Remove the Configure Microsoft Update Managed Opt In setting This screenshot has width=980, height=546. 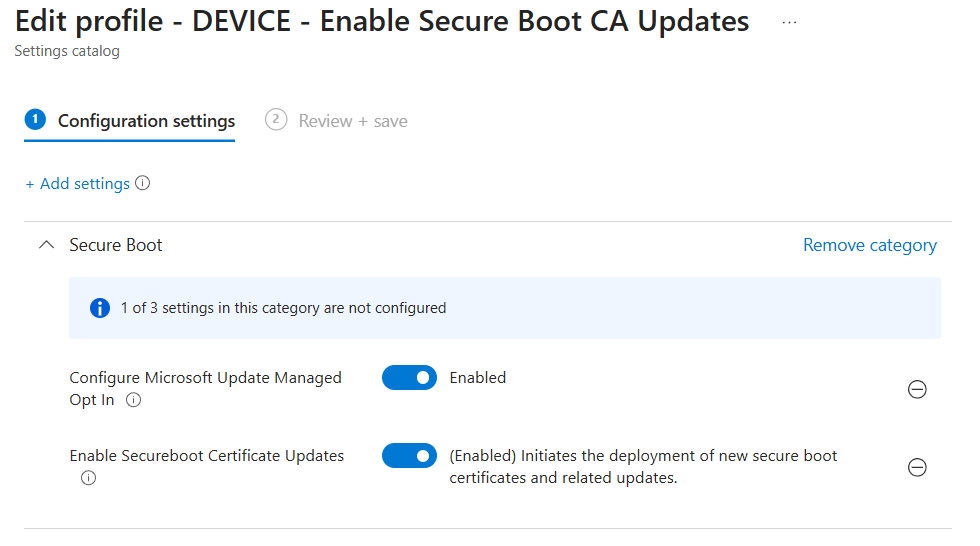[916, 390]
